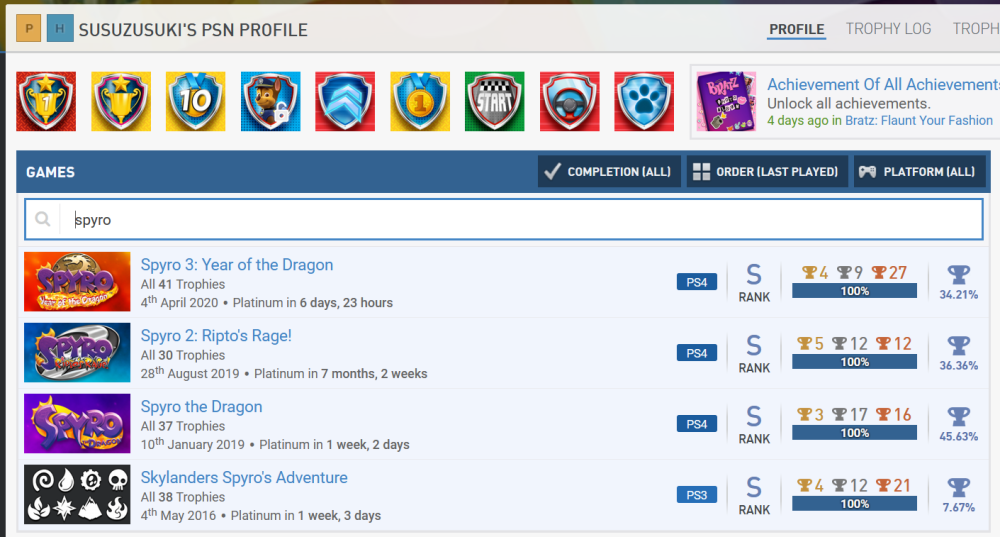This screenshot has height=537, width=1000.
Task: Click the number 10 shield trophy icon
Action: pos(196,101)
